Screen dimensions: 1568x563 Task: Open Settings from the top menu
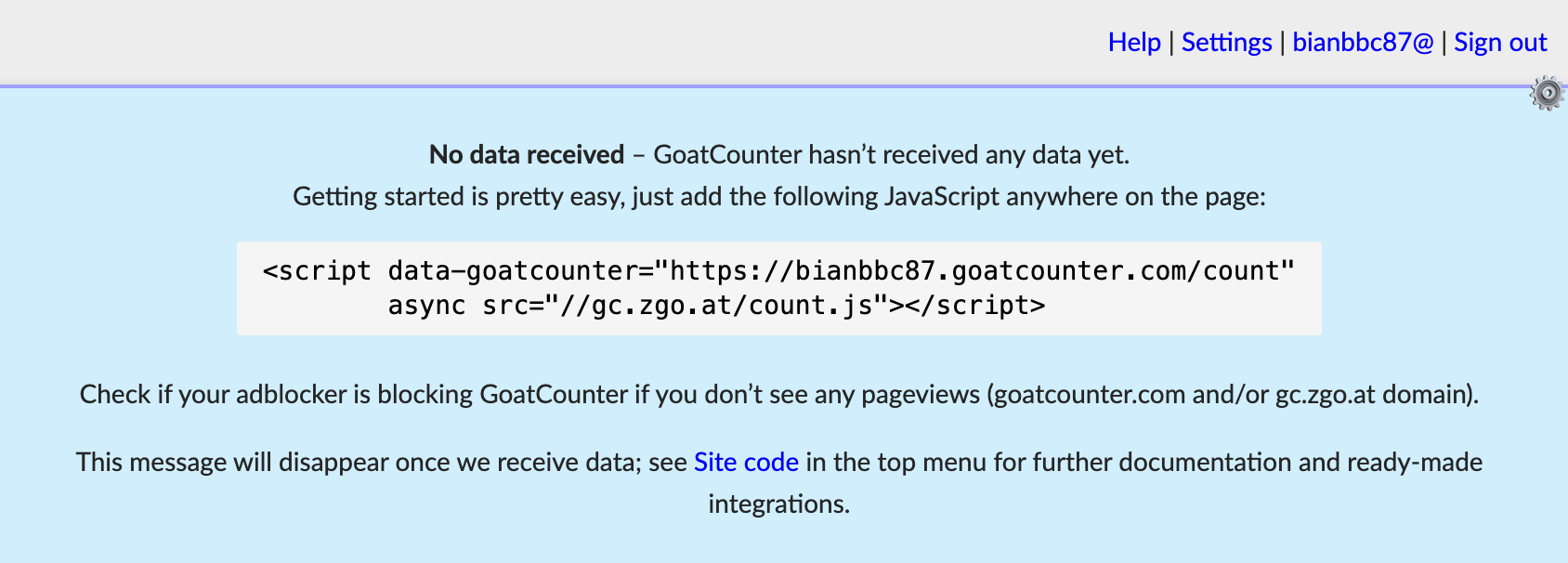pos(1226,43)
